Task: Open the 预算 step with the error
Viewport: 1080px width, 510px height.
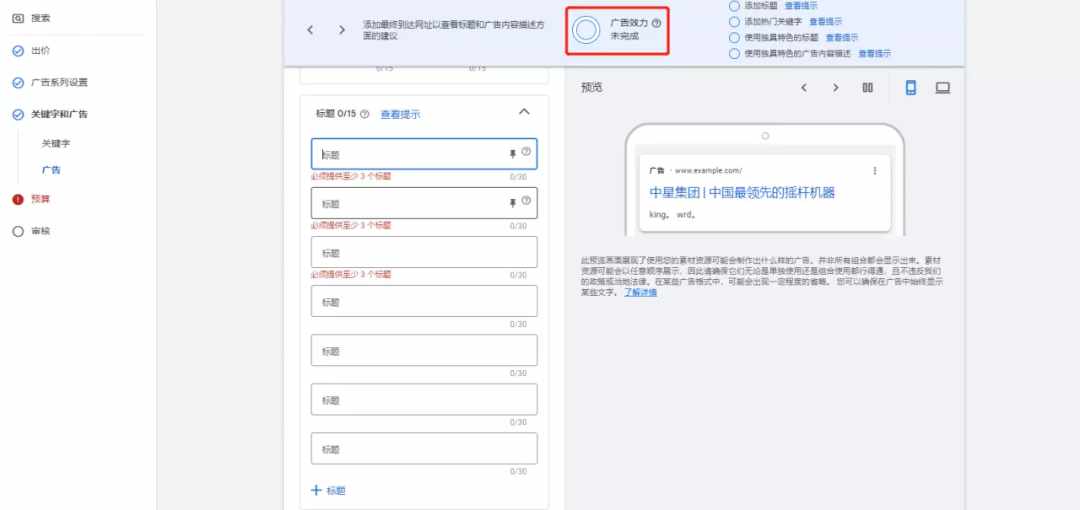Action: tap(40, 199)
